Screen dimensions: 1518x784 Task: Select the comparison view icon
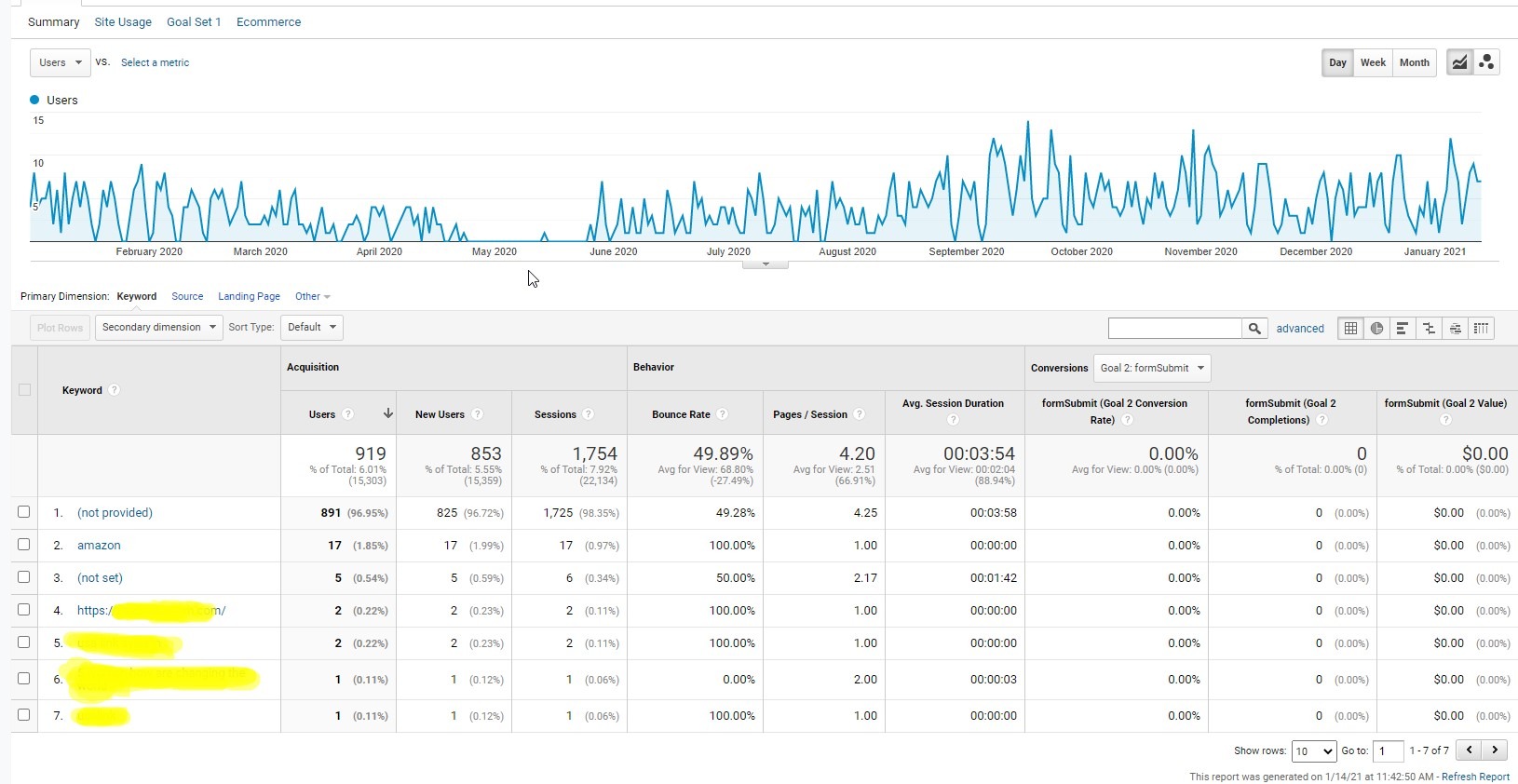tap(1429, 328)
